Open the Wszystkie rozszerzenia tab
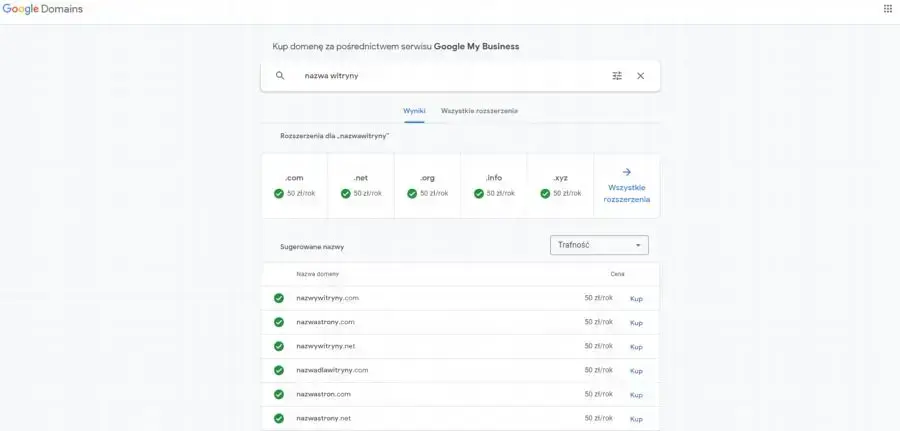The image size is (900, 431). [479, 111]
